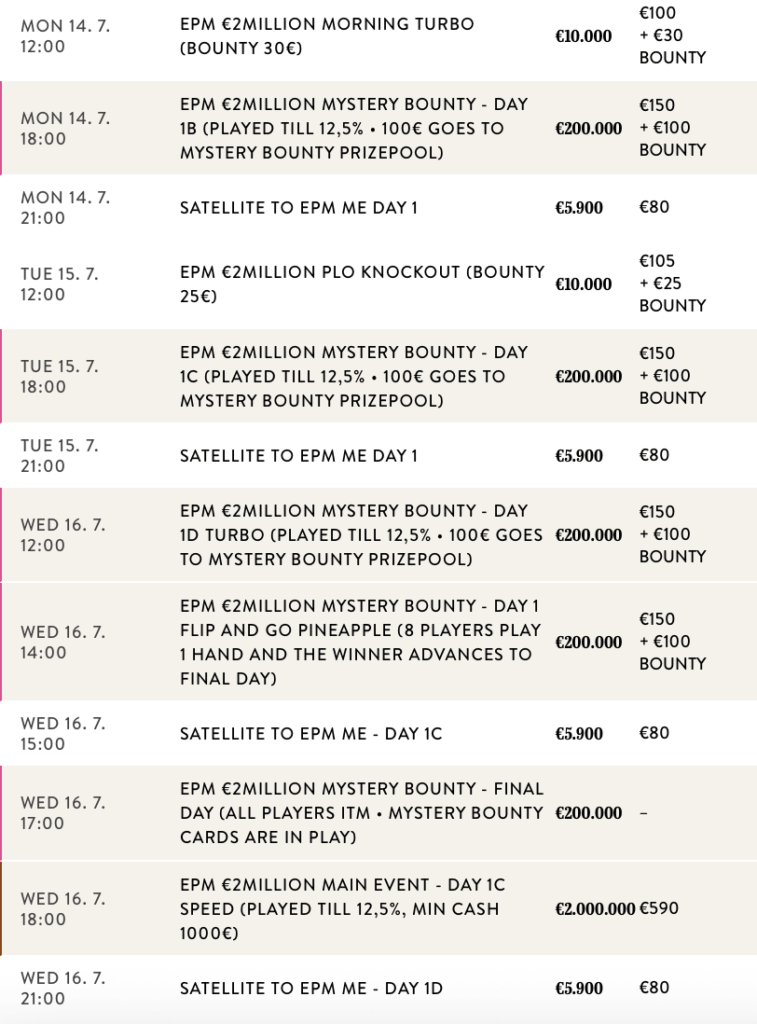Open Mystery Bounty Final Day event
Screen dimensions: 757x1024
pyautogui.click(x=360, y=813)
